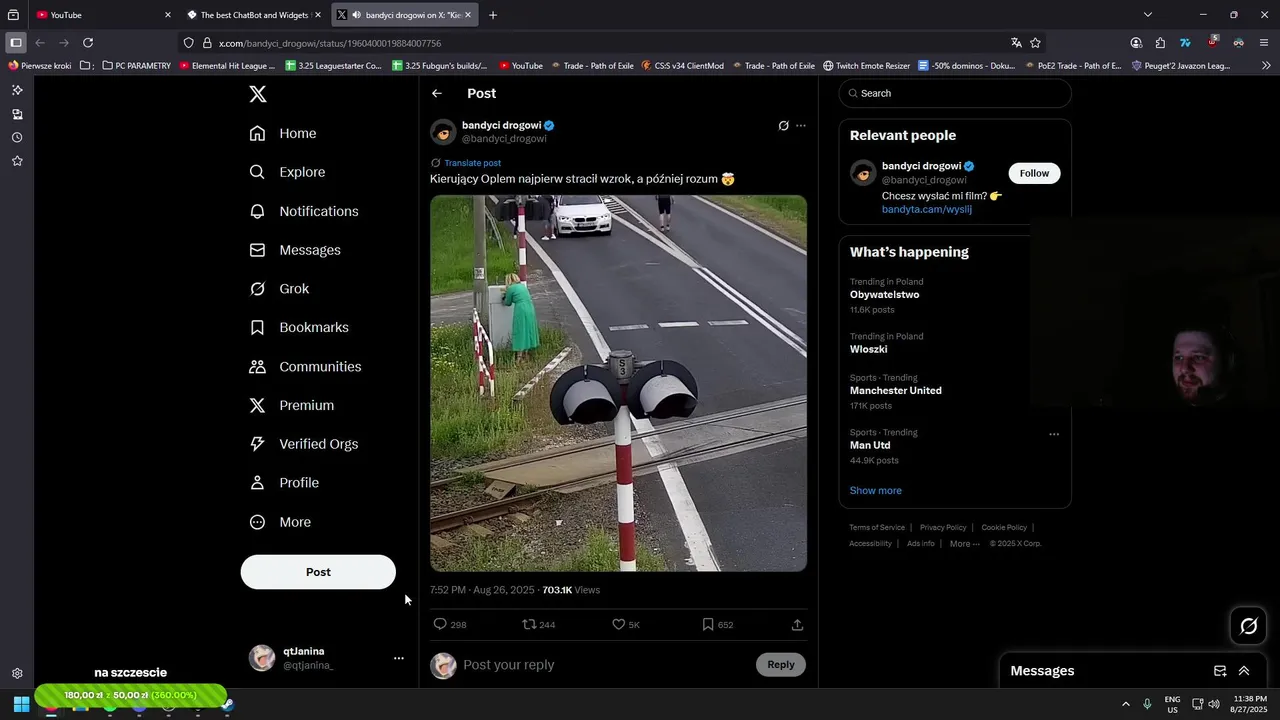Open PC PARAMETRY bookmark folder

tap(135, 66)
